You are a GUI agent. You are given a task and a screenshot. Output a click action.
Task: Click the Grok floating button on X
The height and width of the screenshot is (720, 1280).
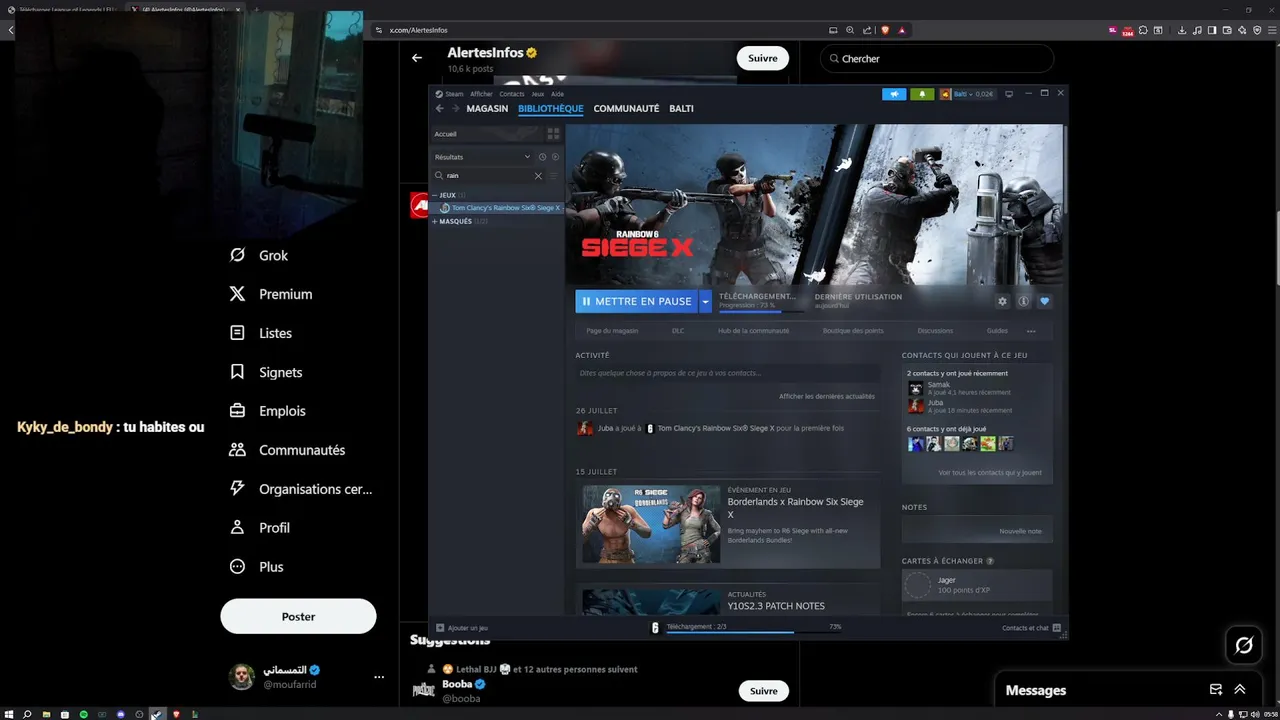coord(1244,645)
